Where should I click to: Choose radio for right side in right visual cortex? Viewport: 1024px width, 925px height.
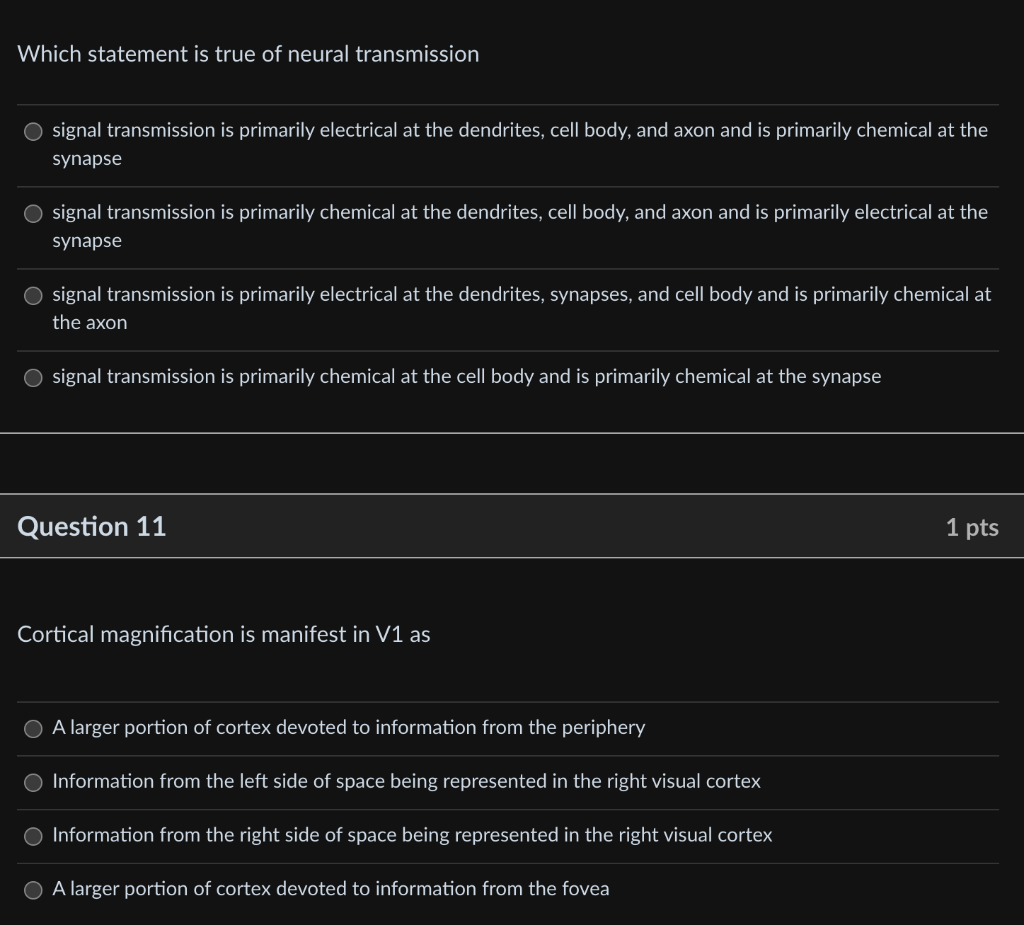33,836
